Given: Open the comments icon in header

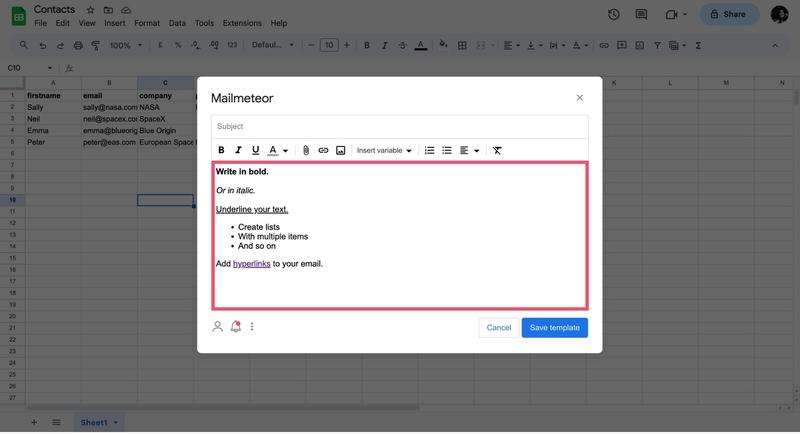Looking at the screenshot, I should click(x=641, y=14).
